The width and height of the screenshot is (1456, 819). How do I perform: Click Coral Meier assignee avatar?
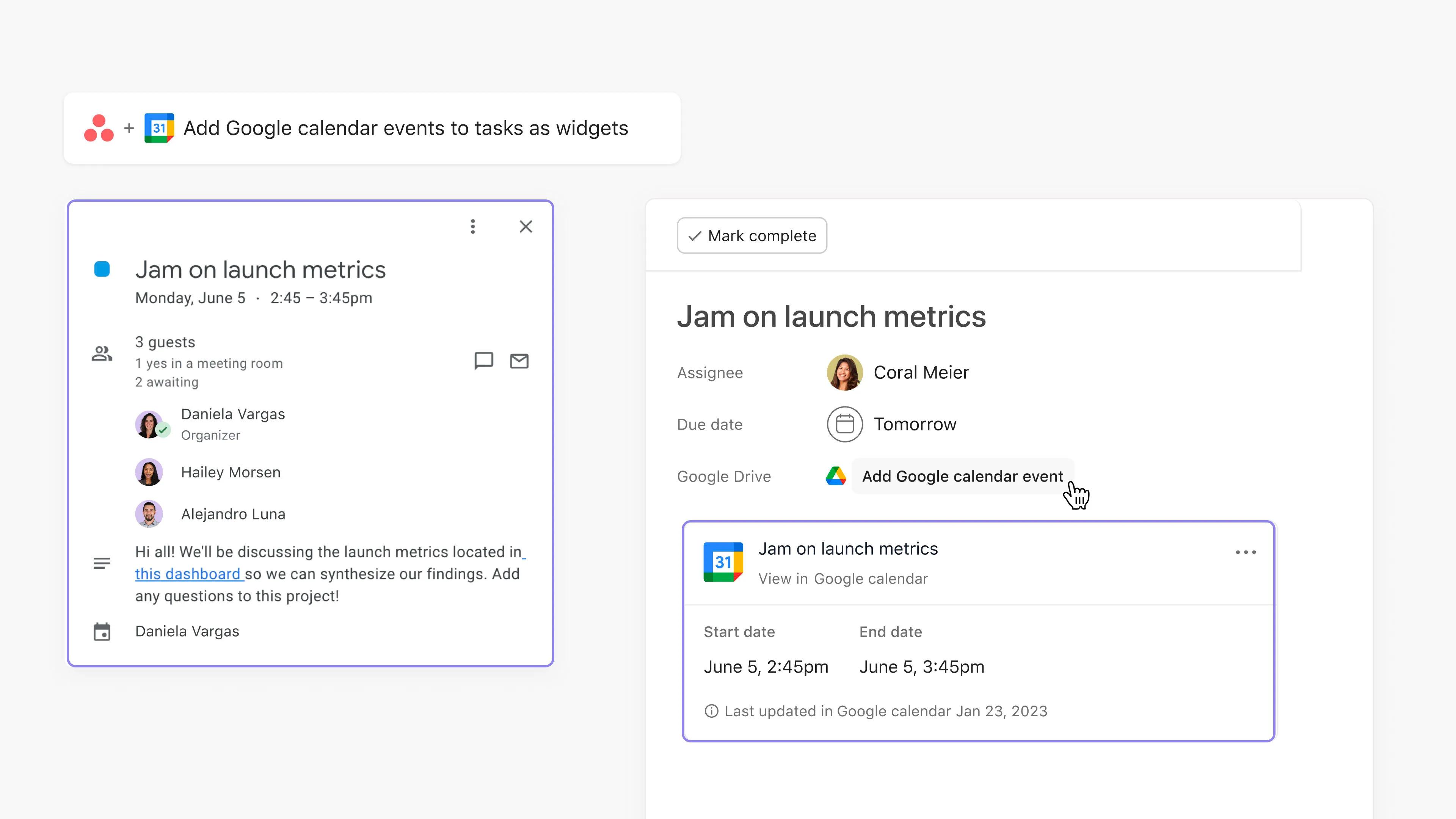click(x=844, y=372)
